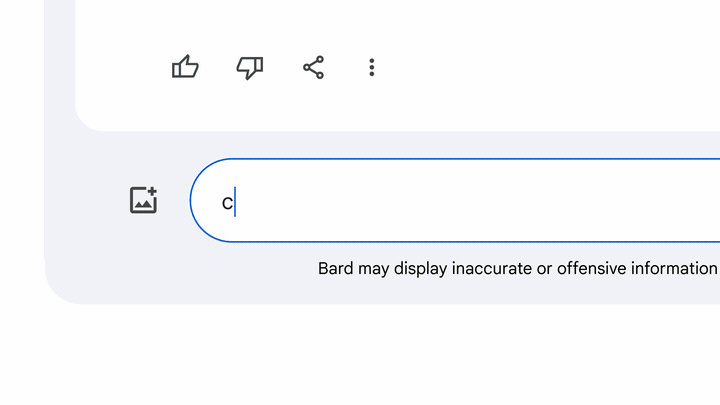Click the thumbs up icon

click(x=185, y=67)
